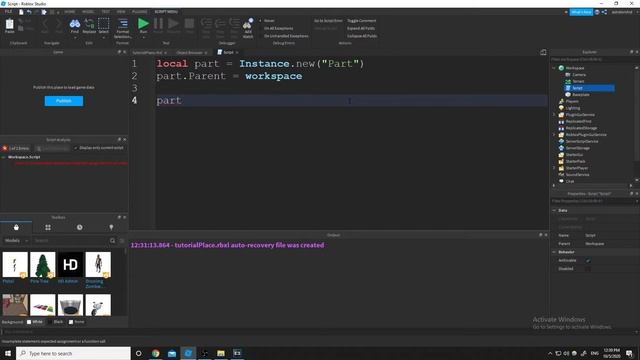Open Toolbox Marketplace tab (basket icon)
This screenshot has width=640, height=360.
[16, 227]
